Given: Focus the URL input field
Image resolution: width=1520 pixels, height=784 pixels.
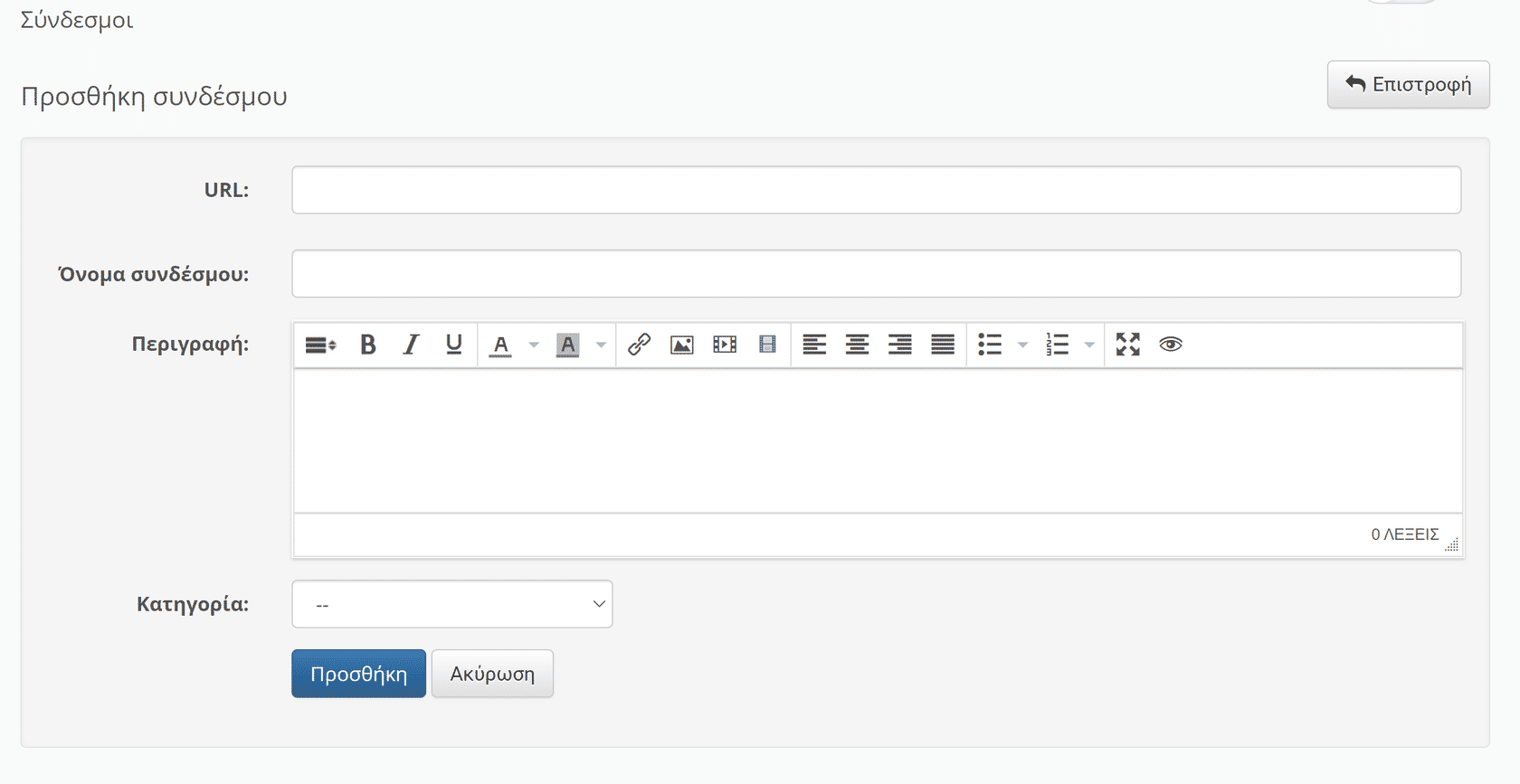Looking at the screenshot, I should point(876,190).
